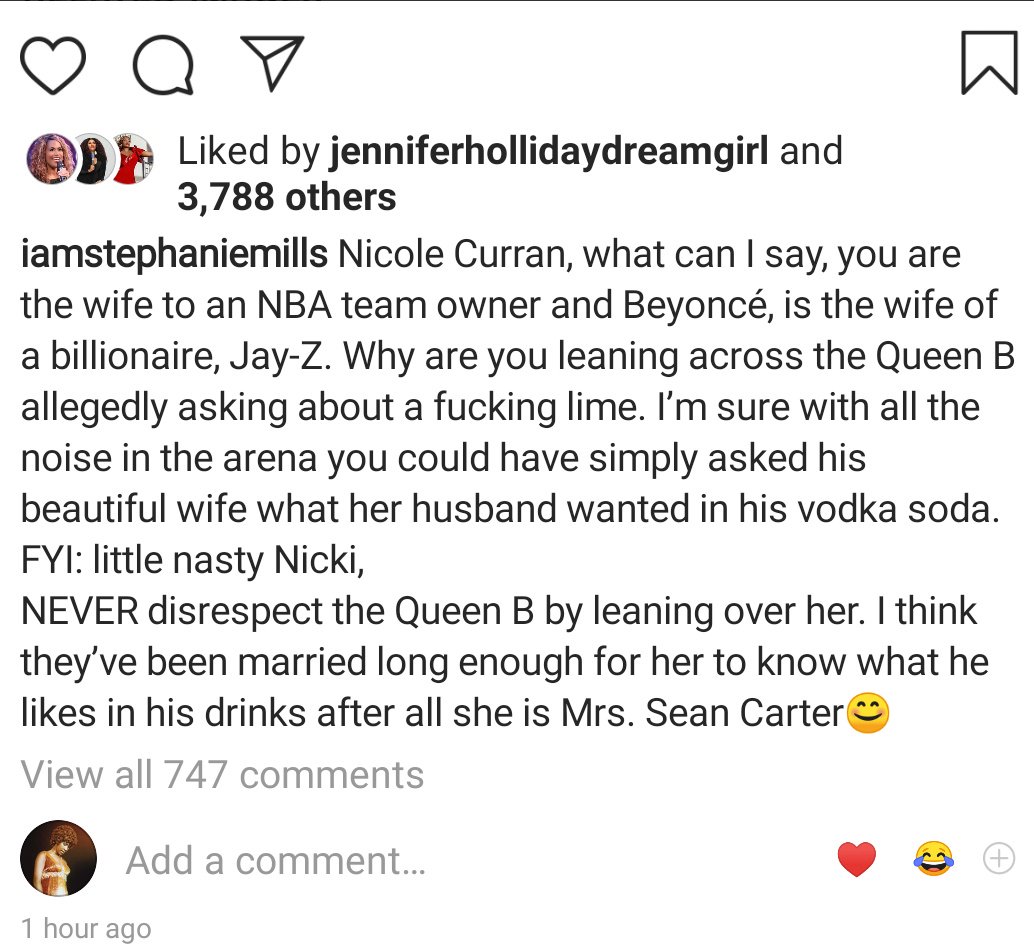Click the 1 hour ago timestamp

pyautogui.click(x=86, y=929)
